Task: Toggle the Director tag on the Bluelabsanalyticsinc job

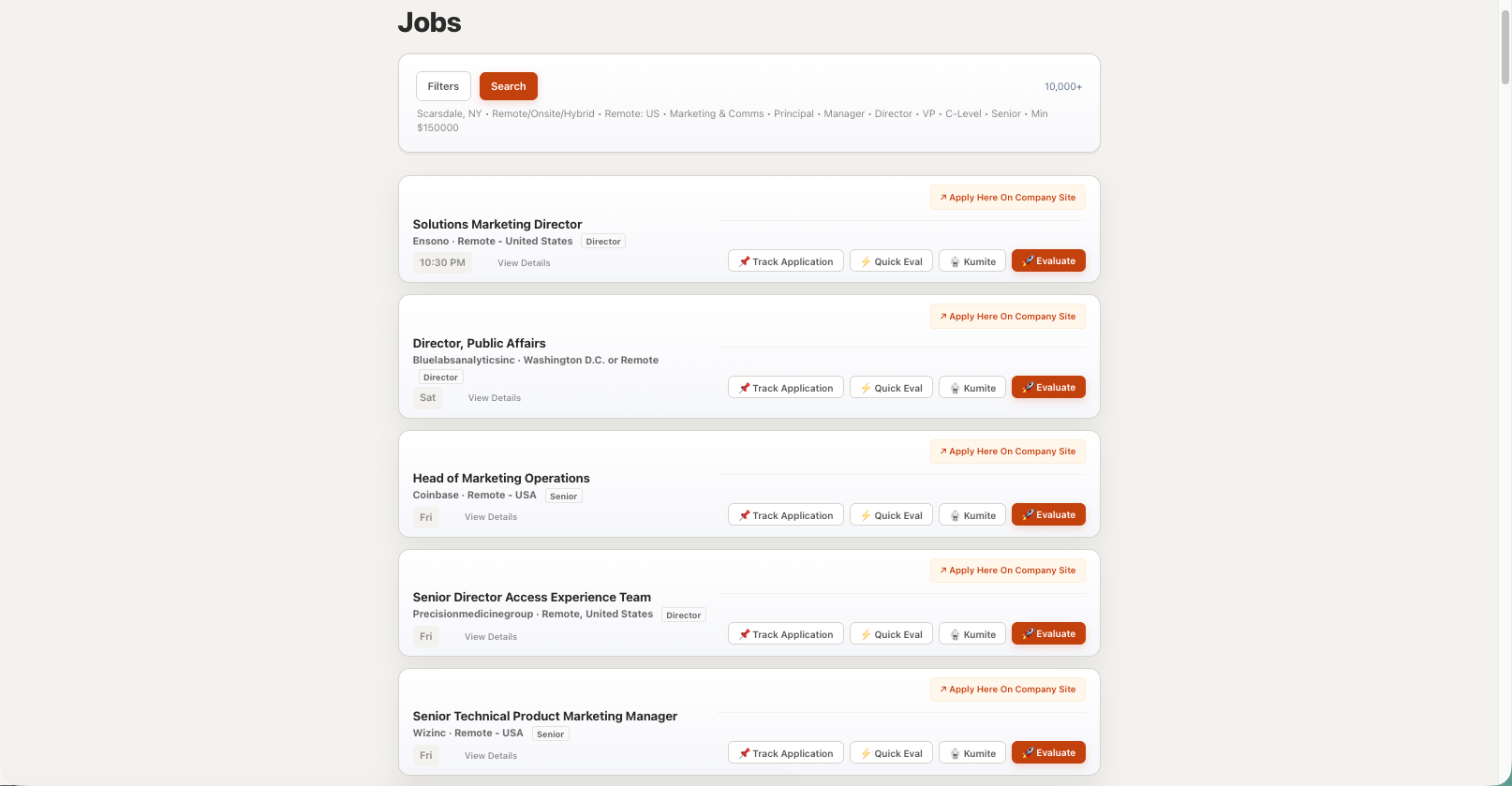Action: (x=440, y=377)
